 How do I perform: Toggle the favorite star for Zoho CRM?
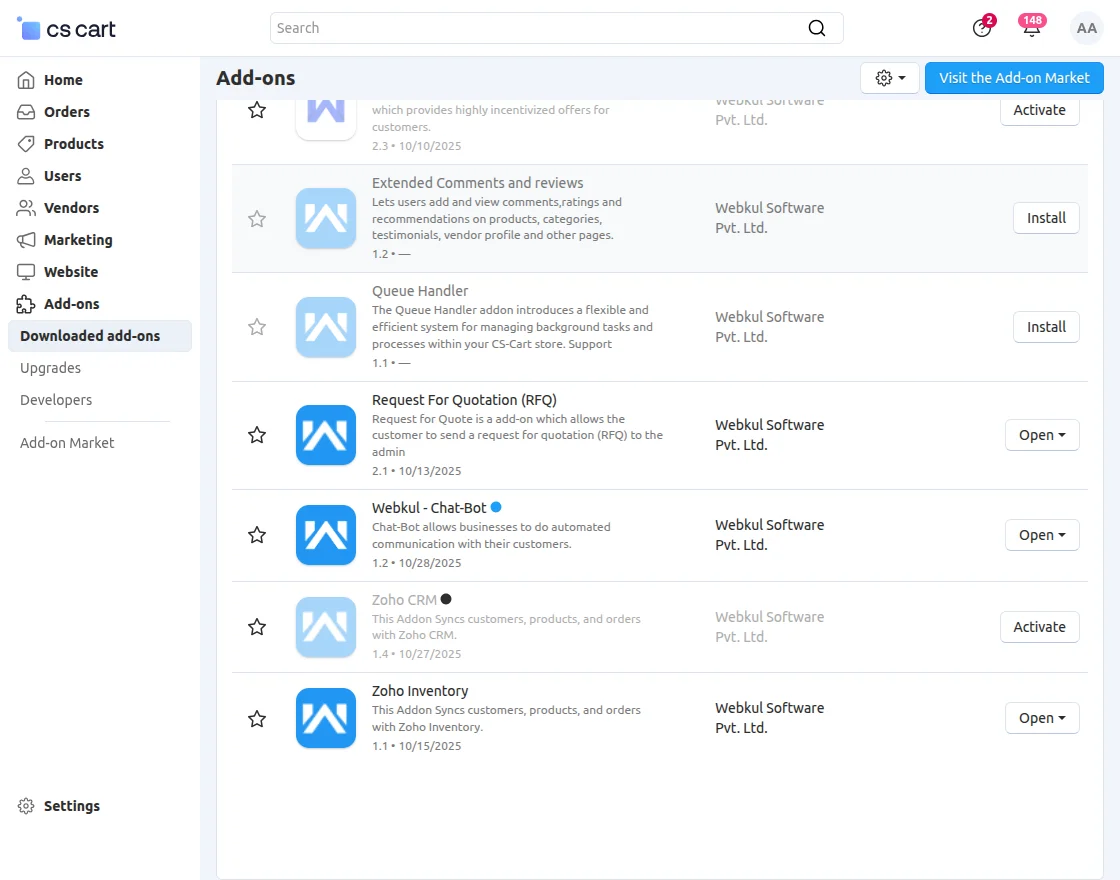coord(257,627)
